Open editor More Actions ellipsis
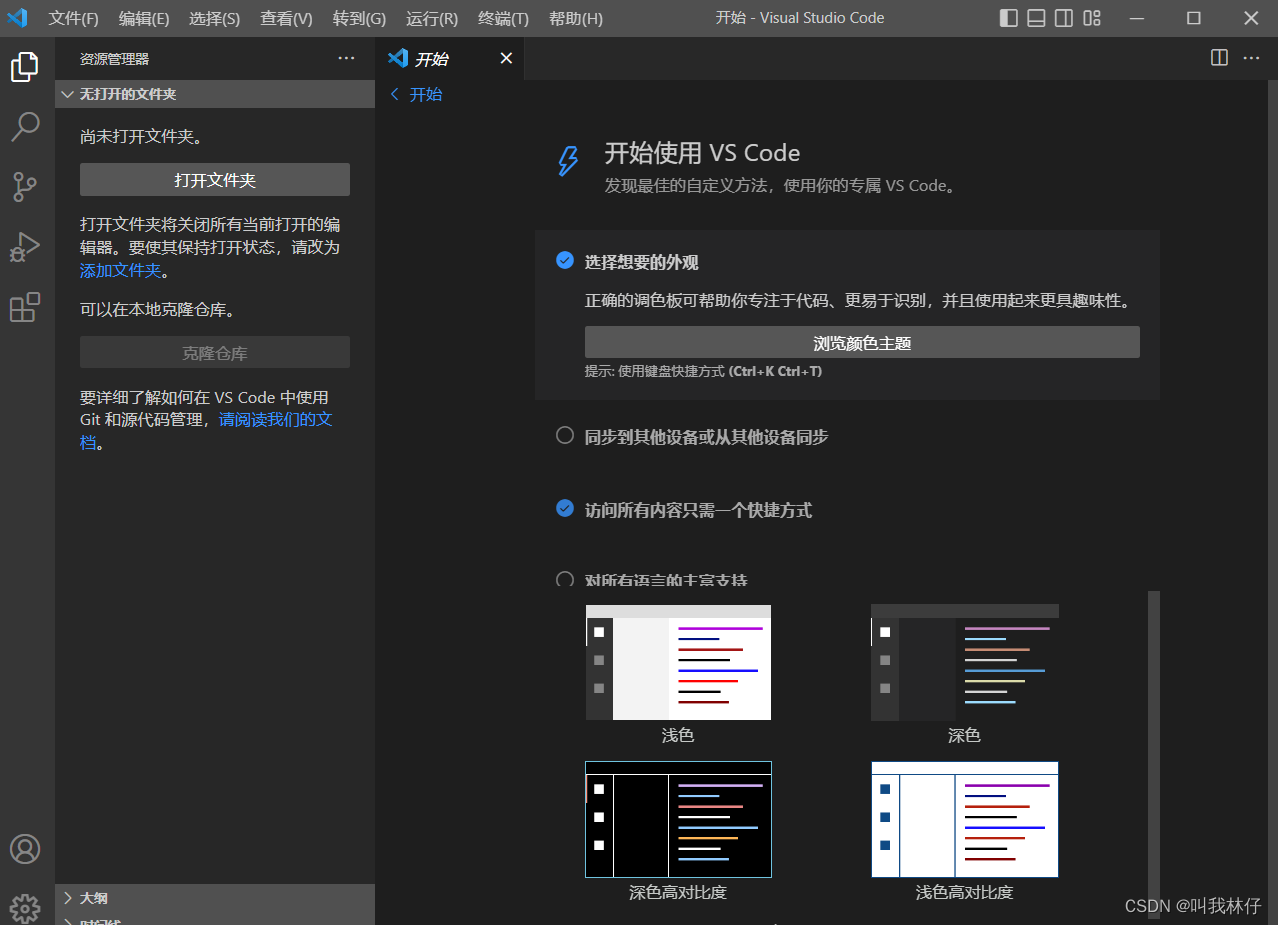Screen dimensions: 1278x925 (x=1251, y=58)
